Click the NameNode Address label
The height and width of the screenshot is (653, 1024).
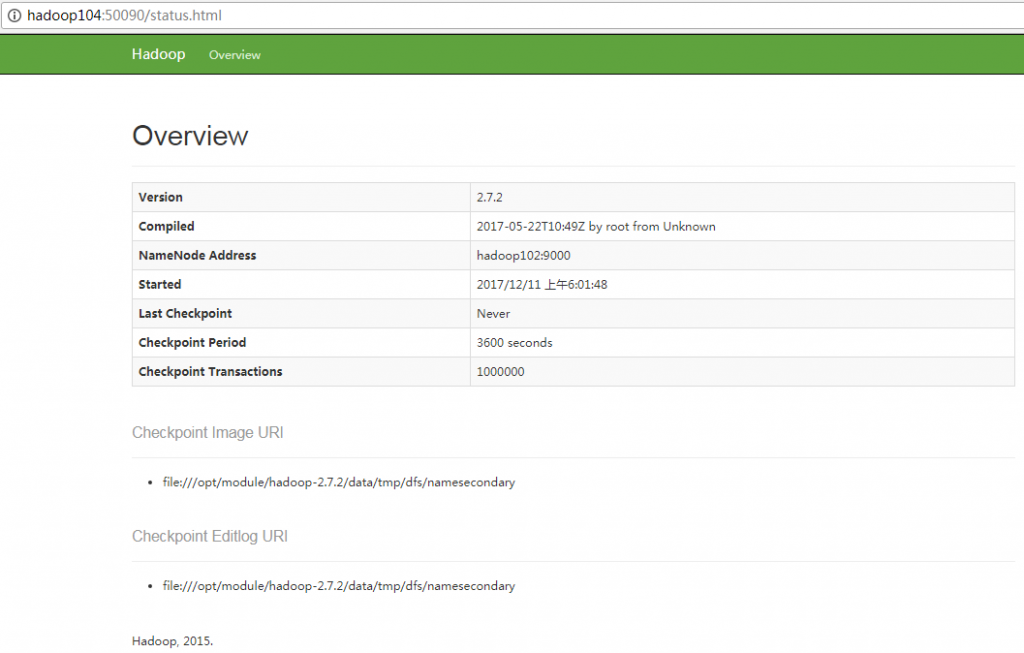click(197, 255)
